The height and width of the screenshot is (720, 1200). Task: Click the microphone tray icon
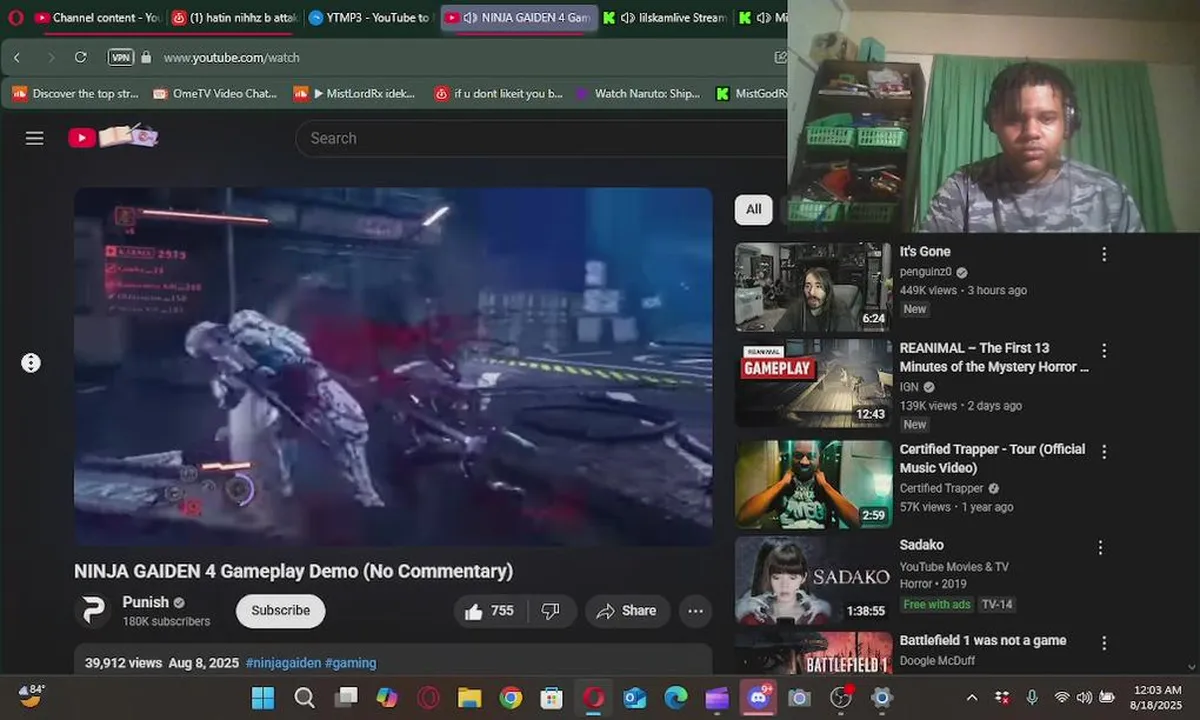pyautogui.click(x=1032, y=697)
